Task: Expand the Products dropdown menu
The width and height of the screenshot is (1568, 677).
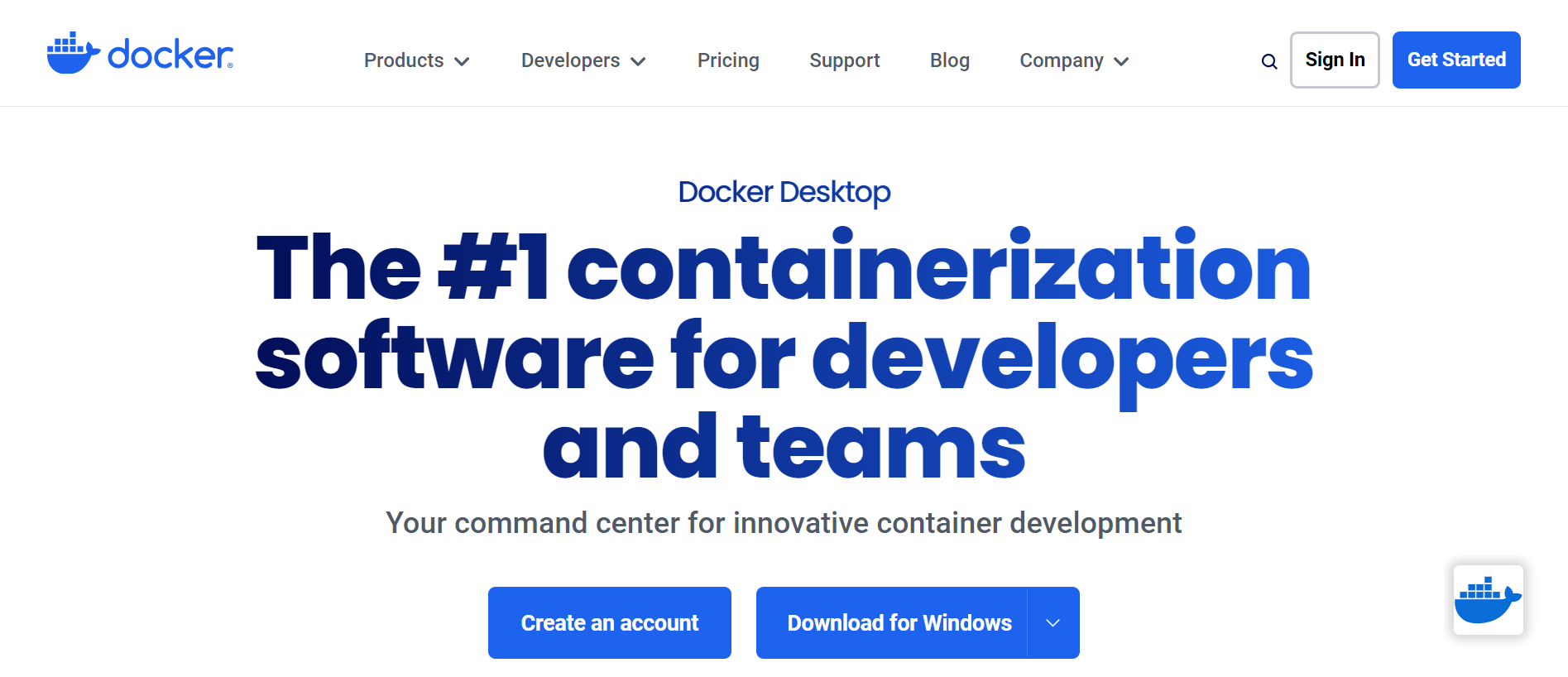Action: (417, 60)
